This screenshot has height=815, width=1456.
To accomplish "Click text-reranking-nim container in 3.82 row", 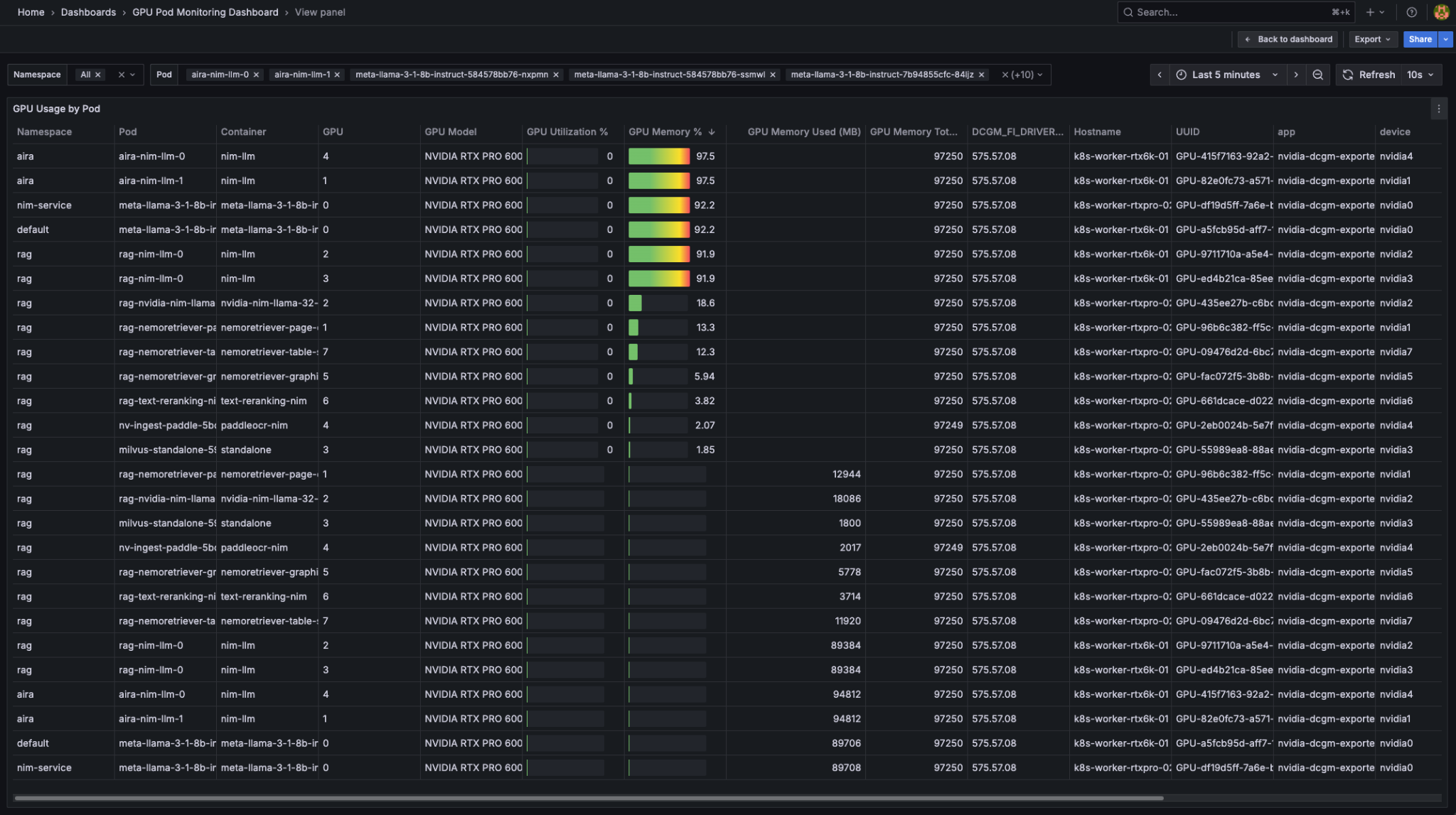I will click(x=264, y=401).
